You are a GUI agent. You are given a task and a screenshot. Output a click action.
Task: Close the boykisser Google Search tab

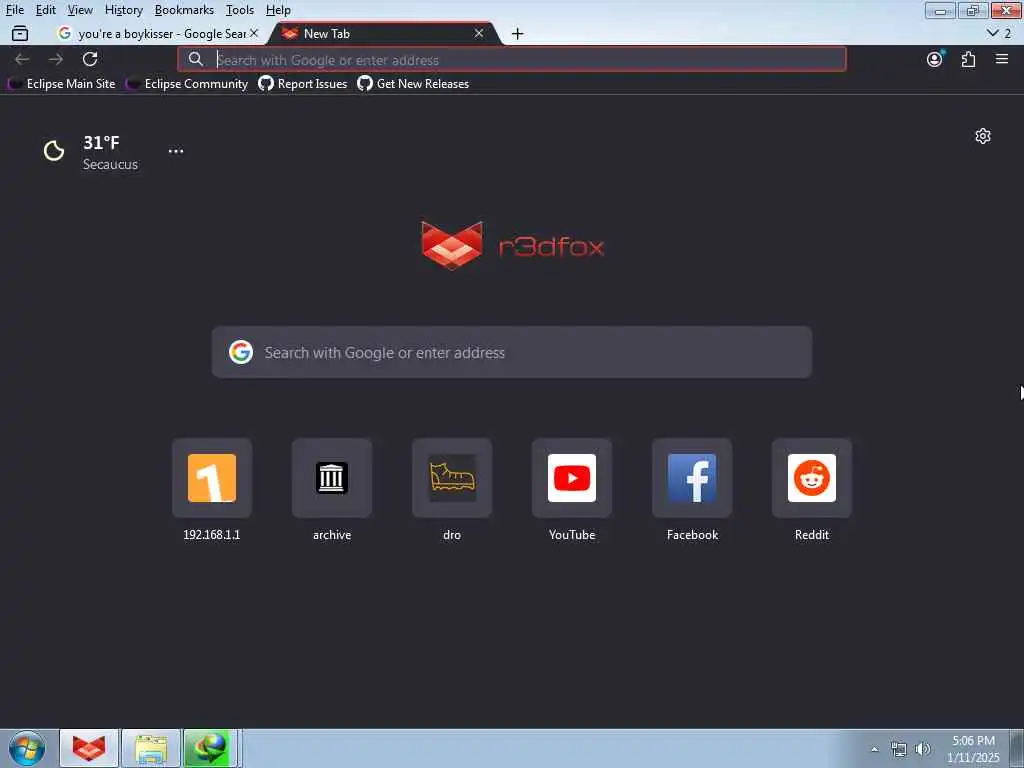click(254, 33)
